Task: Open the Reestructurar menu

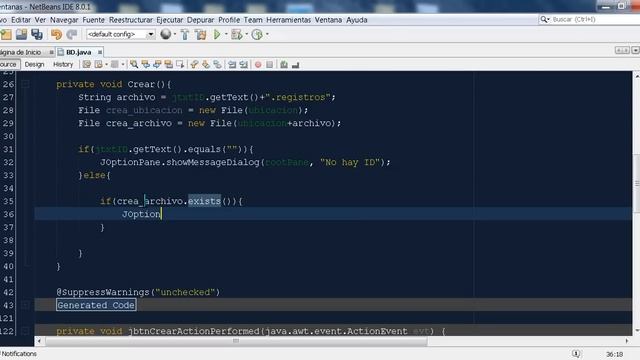Action: point(131,20)
